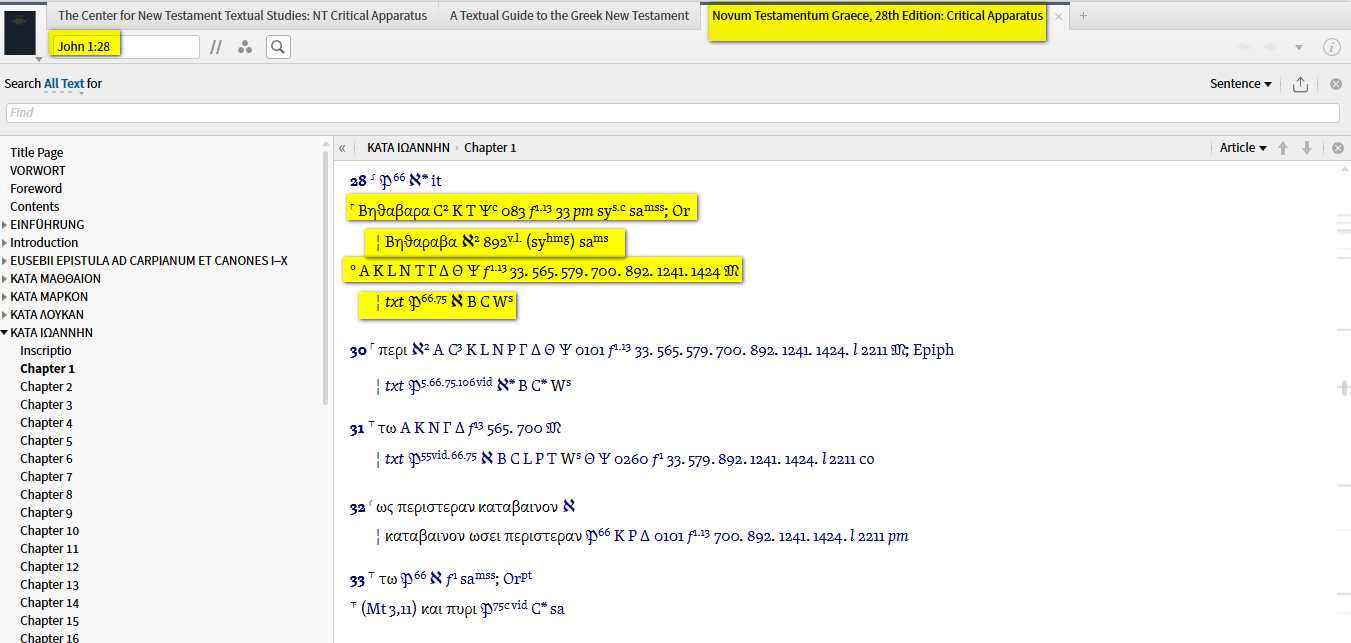This screenshot has height=643, width=1351.
Task: Select the Novum Testamentum Graece Critical Apparatus tab
Action: tap(877, 16)
